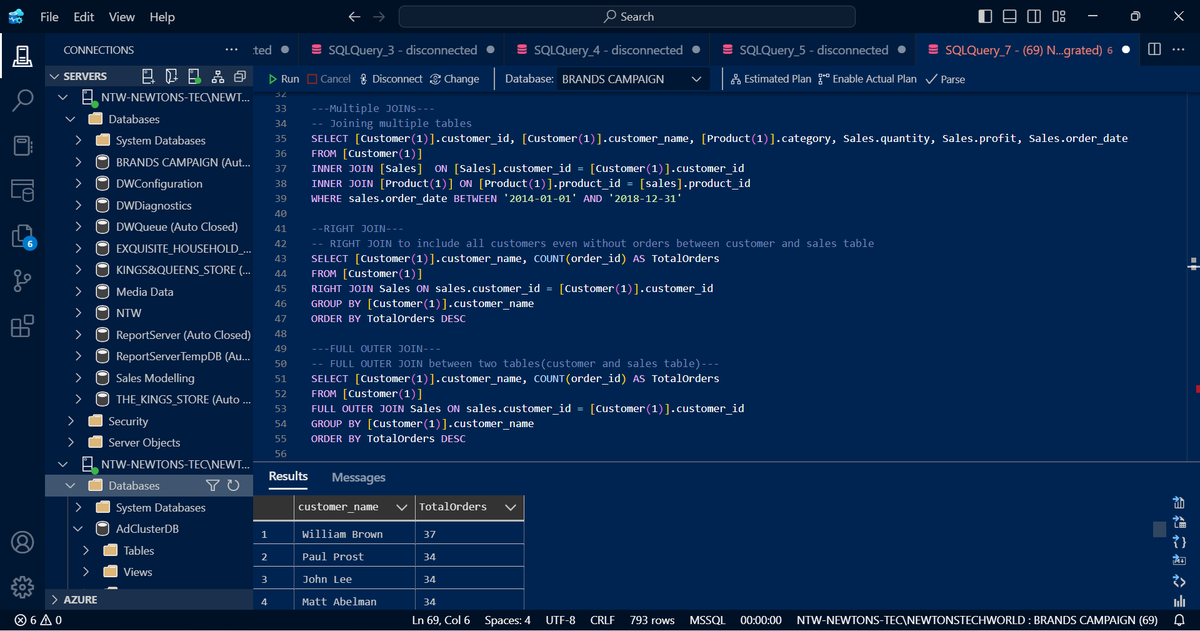
Task: Open Connections panel More Actions ellipsis
Action: click(232, 50)
